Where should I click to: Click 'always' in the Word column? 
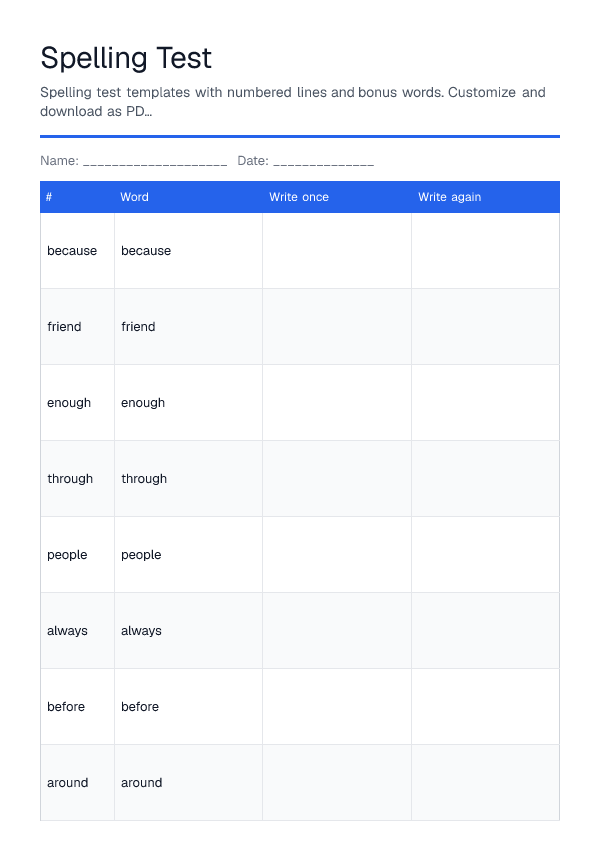click(x=141, y=631)
